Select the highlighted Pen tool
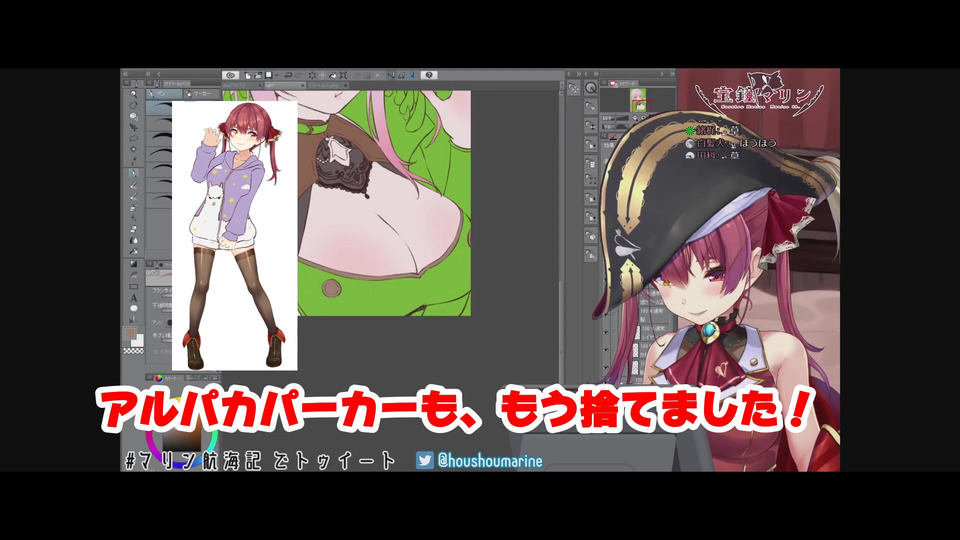This screenshot has height=540, width=960. pyautogui.click(x=133, y=173)
